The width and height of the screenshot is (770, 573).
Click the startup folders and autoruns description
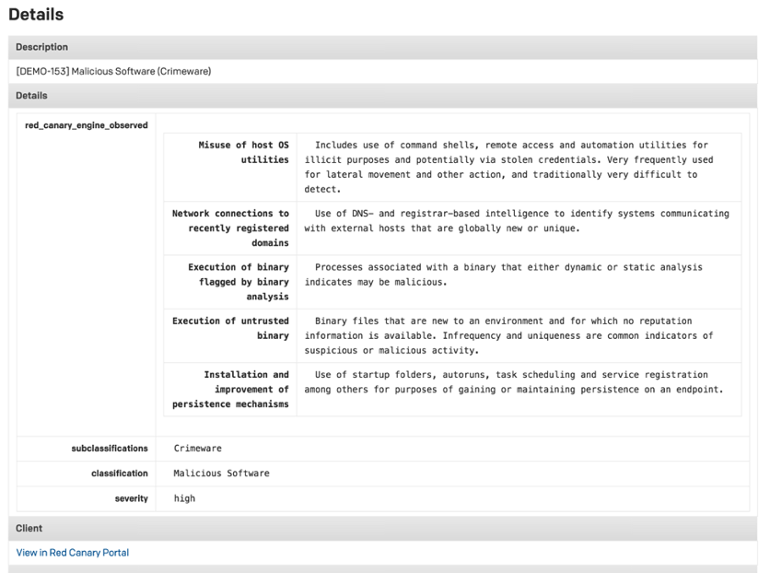pyautogui.click(x=513, y=382)
